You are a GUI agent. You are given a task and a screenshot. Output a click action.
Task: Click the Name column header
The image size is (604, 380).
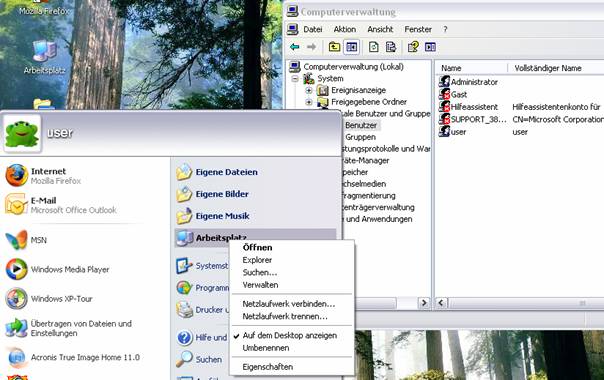(x=472, y=68)
